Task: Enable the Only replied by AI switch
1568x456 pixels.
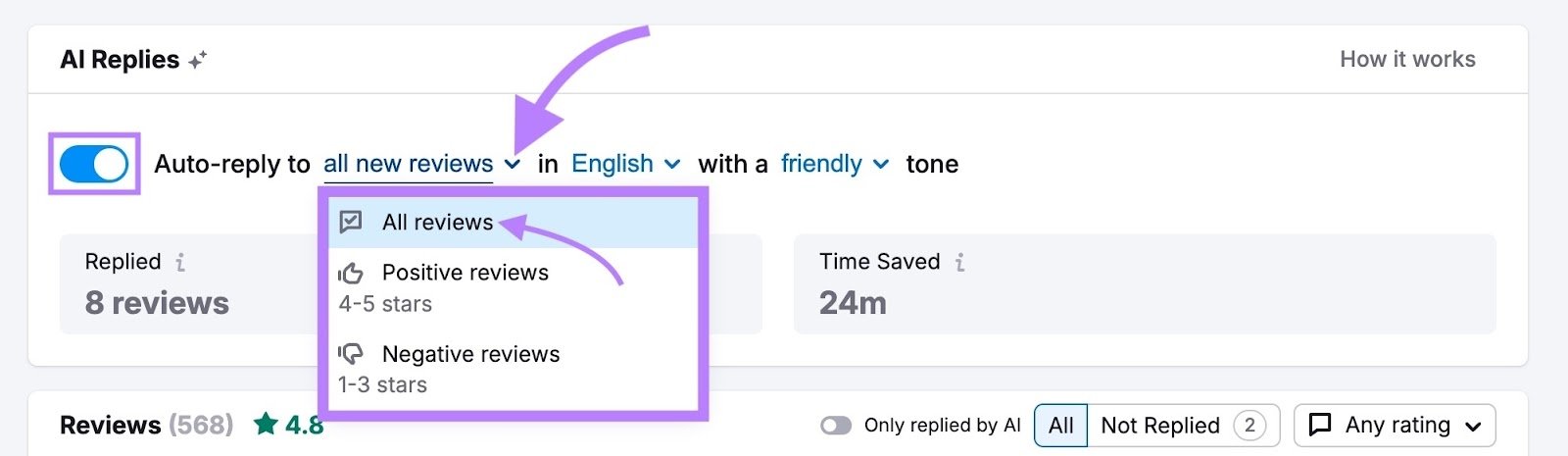Action: (x=836, y=426)
